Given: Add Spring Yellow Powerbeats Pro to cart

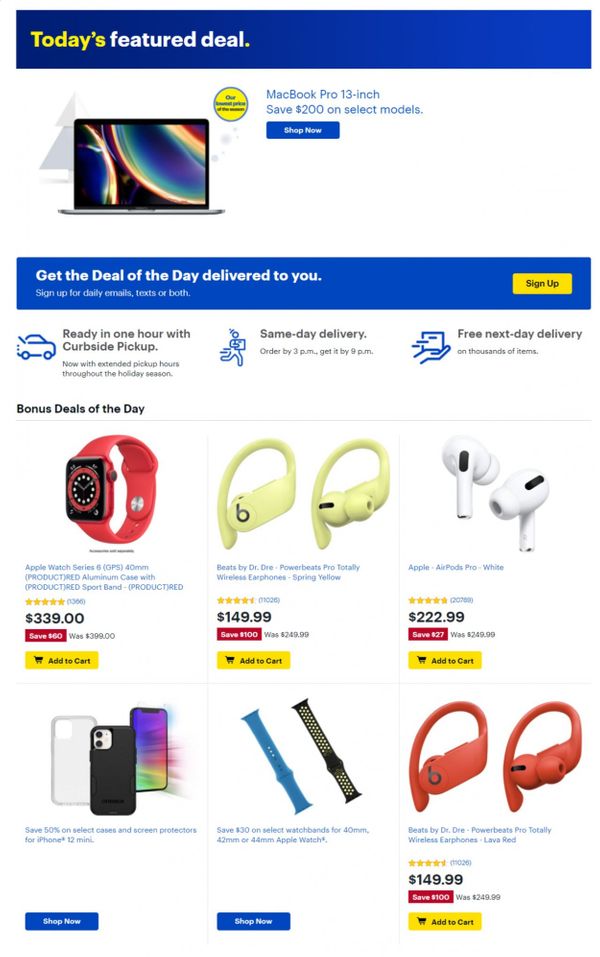Looking at the screenshot, I should [x=253, y=660].
